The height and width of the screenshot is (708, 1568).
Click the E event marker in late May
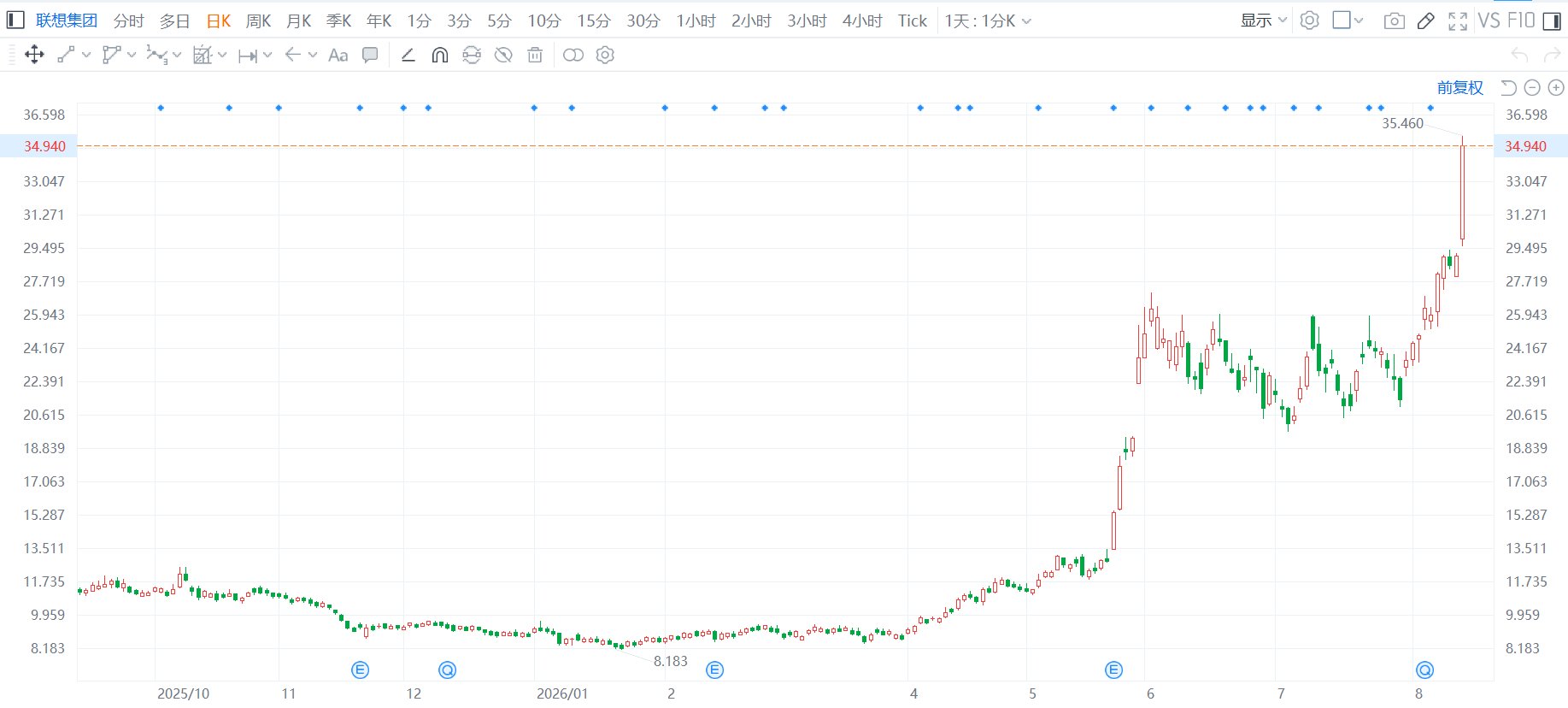point(1113,670)
